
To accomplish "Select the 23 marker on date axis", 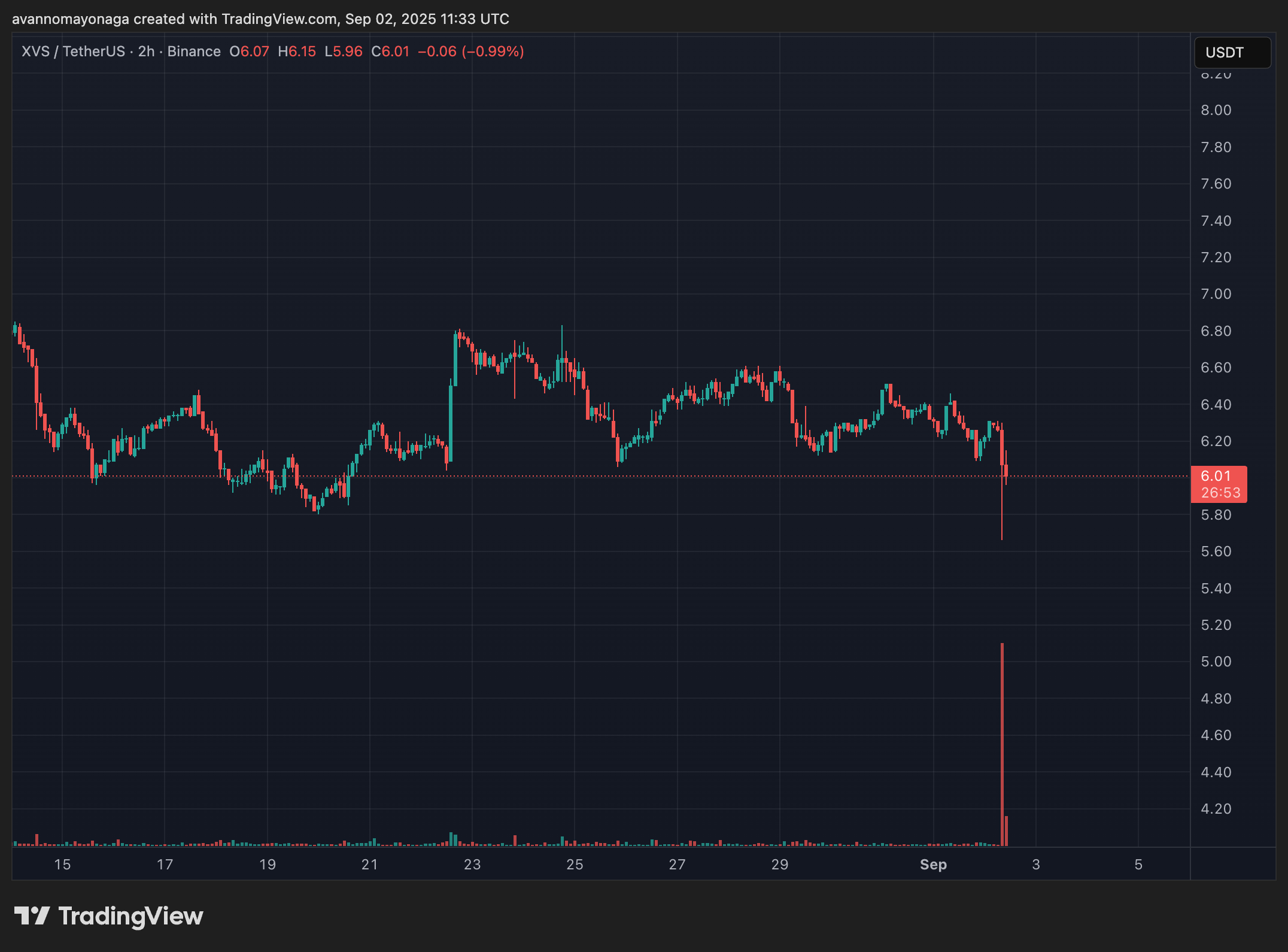I will pos(472,865).
